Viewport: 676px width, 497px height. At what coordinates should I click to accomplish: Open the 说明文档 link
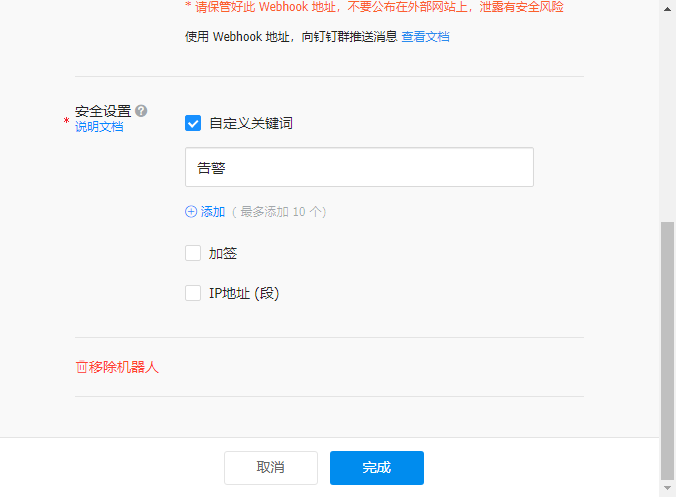point(99,127)
